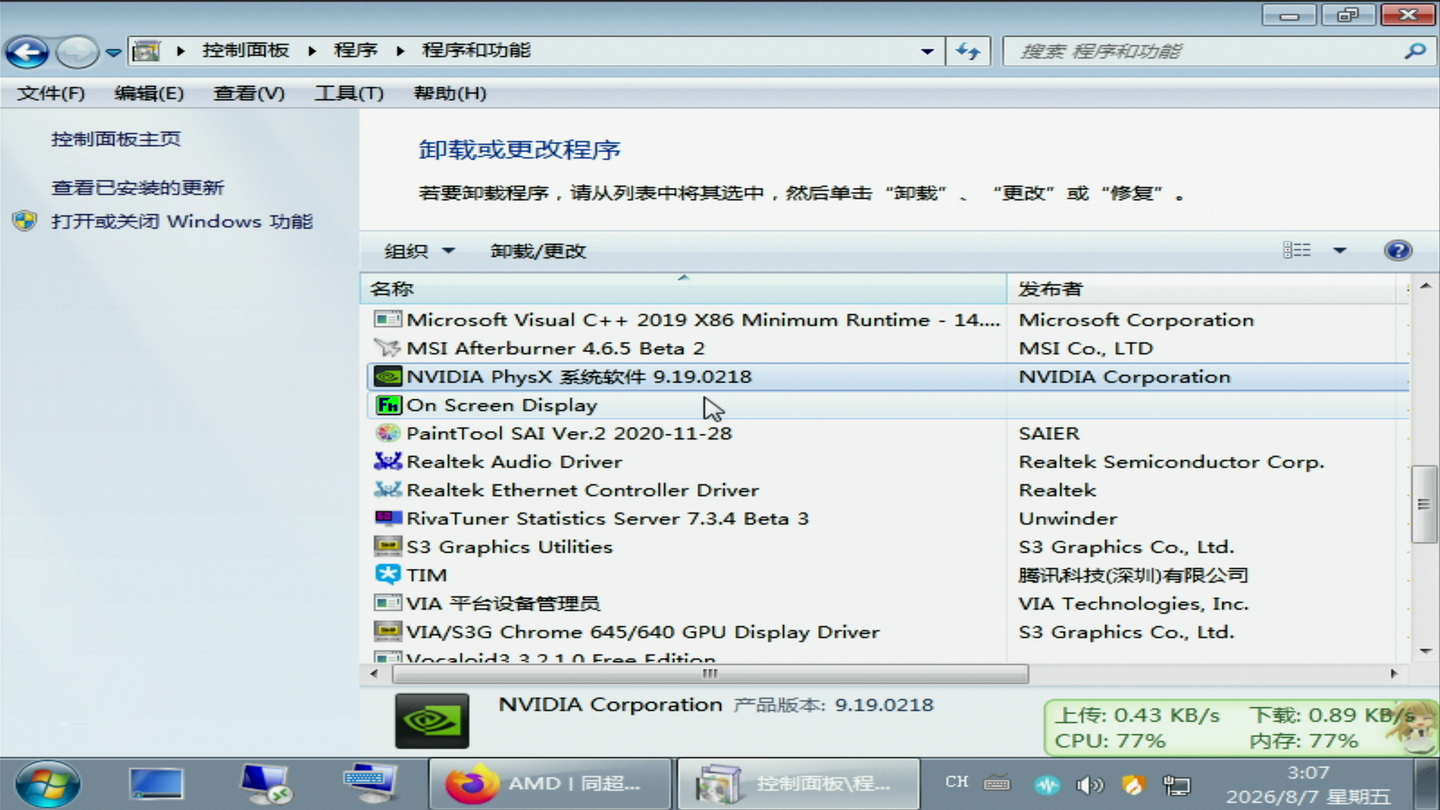This screenshot has height=810, width=1440.
Task: Click publisher cell Unwinder
Action: (x=1068, y=518)
